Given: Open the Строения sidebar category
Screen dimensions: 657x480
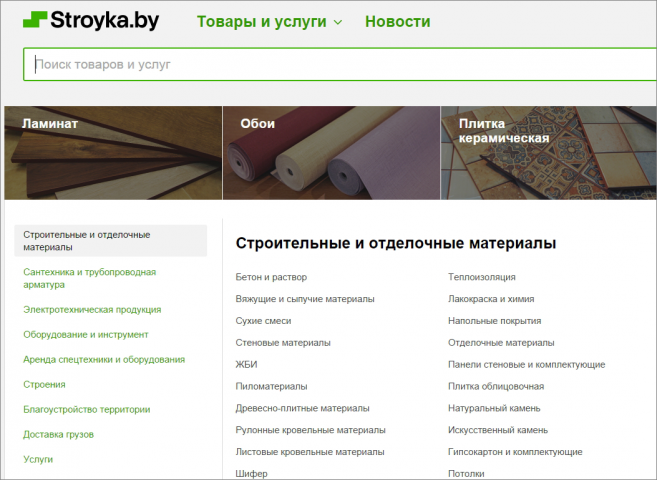Looking at the screenshot, I should point(44,385).
